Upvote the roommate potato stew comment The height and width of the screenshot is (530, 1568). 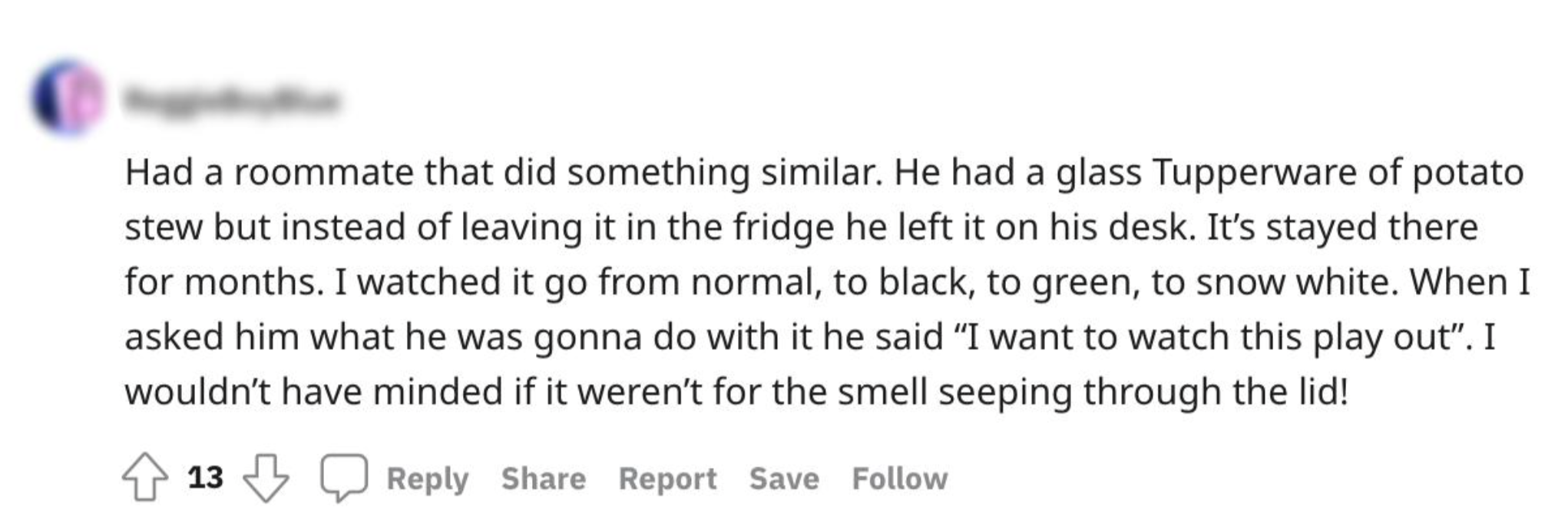click(x=145, y=478)
